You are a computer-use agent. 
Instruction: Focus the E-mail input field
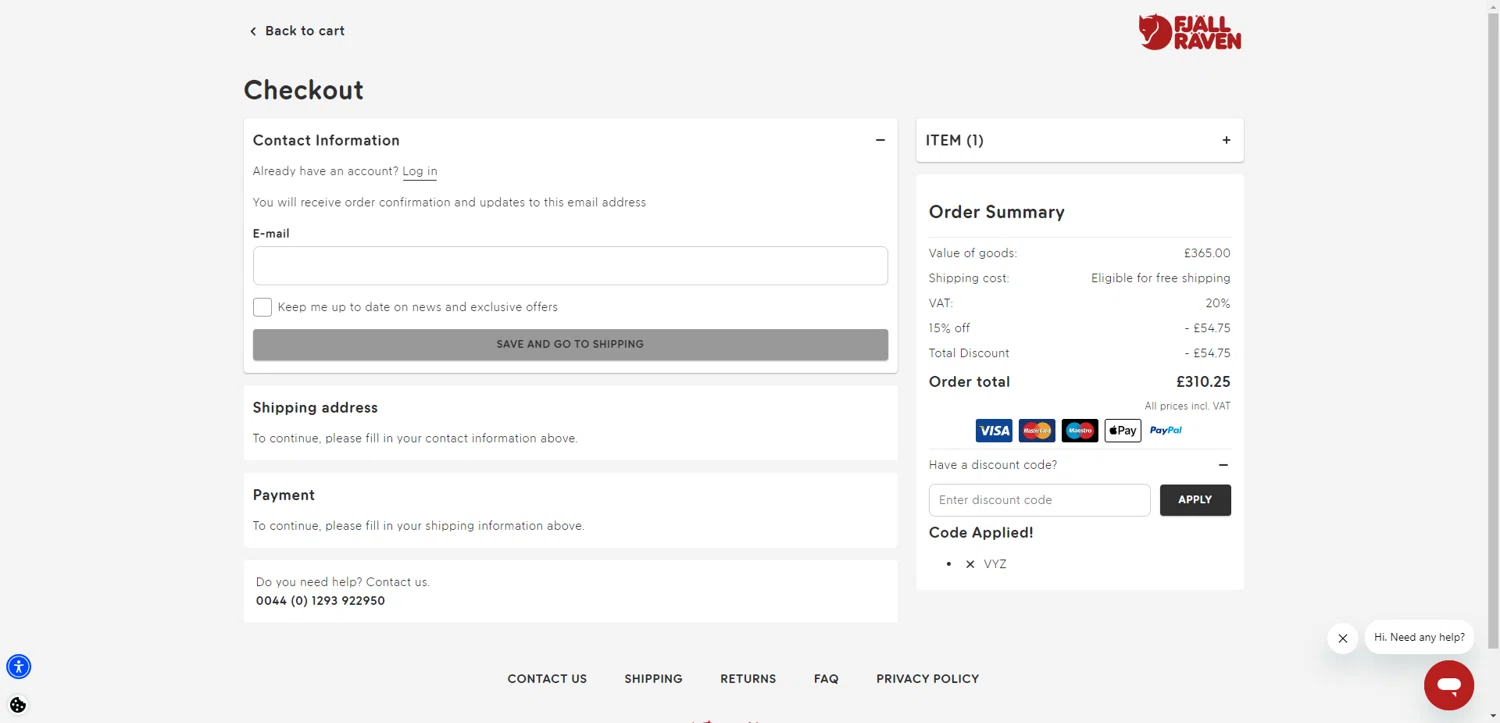570,266
